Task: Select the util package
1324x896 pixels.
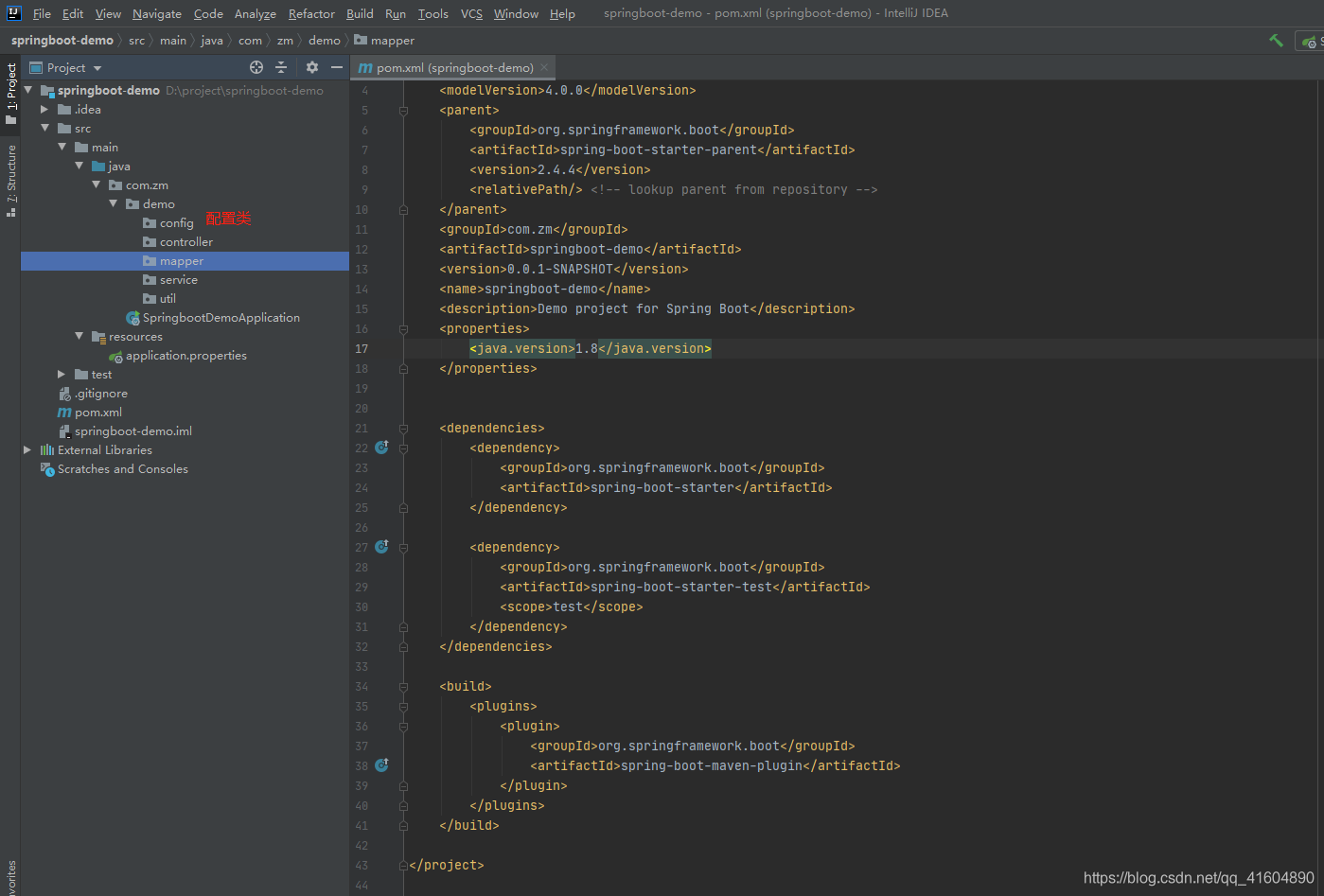Action: (168, 299)
